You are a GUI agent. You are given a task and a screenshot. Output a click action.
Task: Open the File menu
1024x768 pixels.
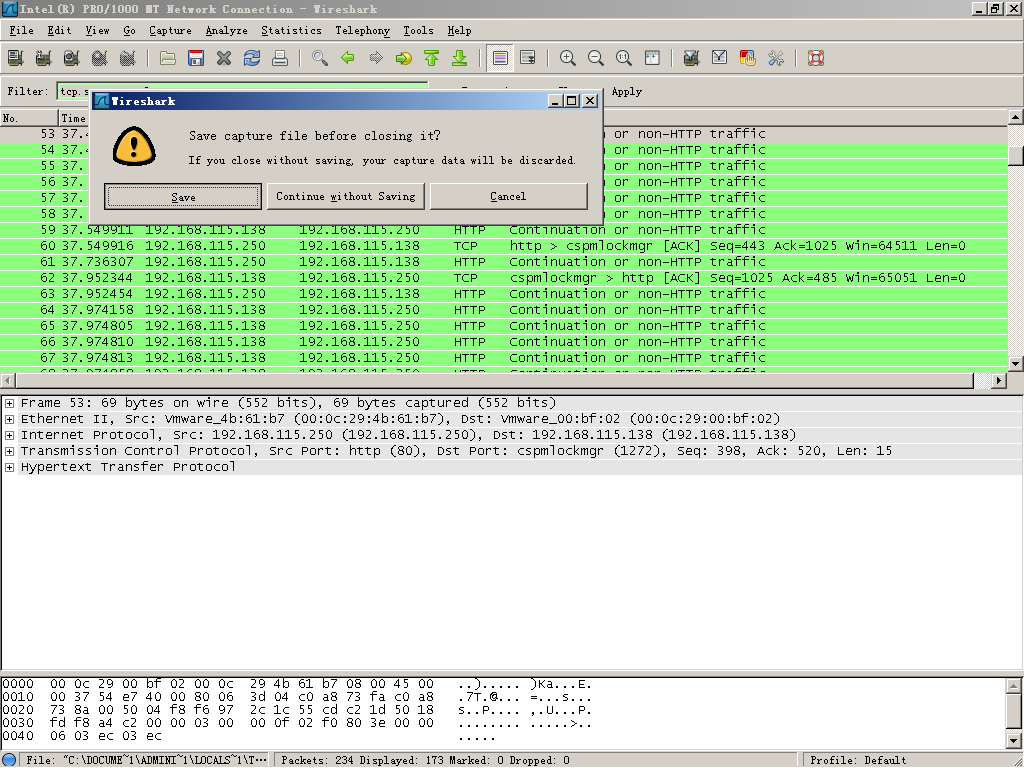[21, 31]
